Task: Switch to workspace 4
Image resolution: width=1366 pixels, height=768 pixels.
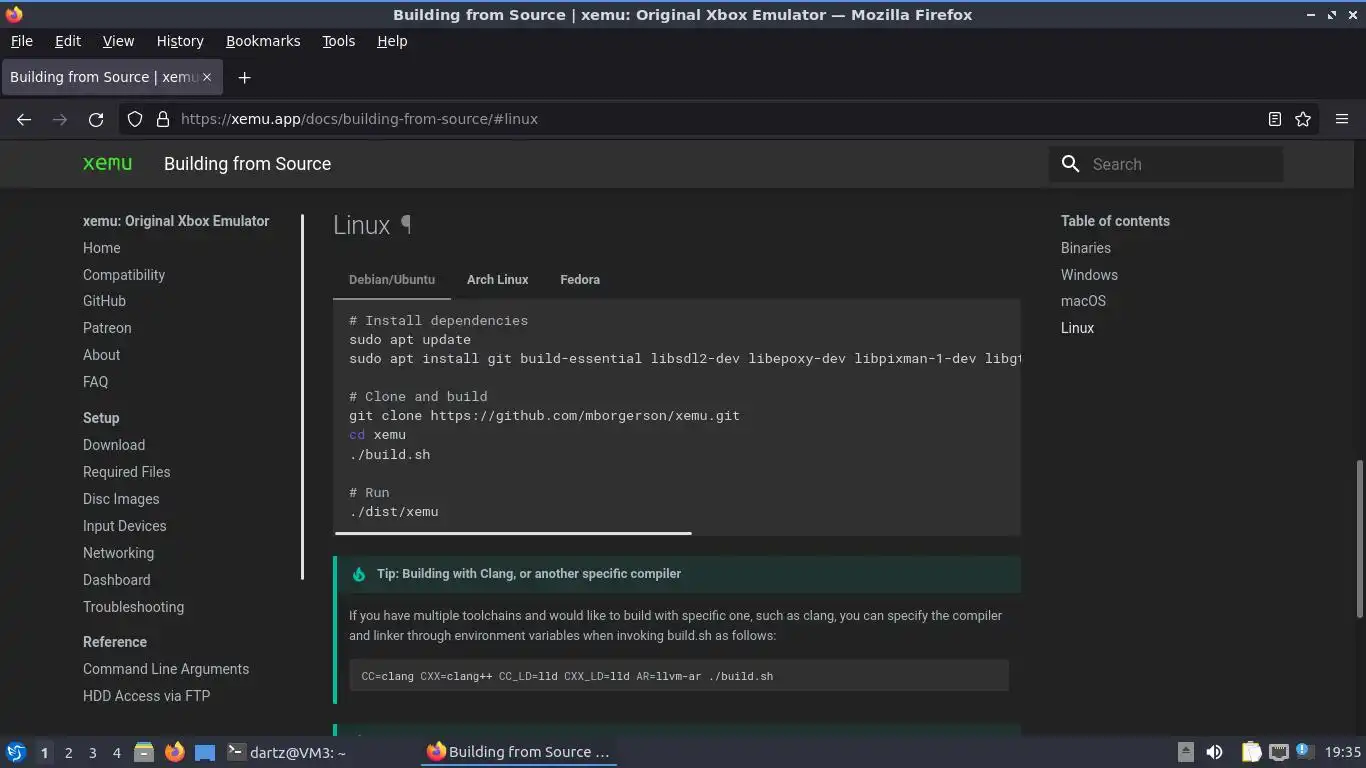Action: pos(116,753)
